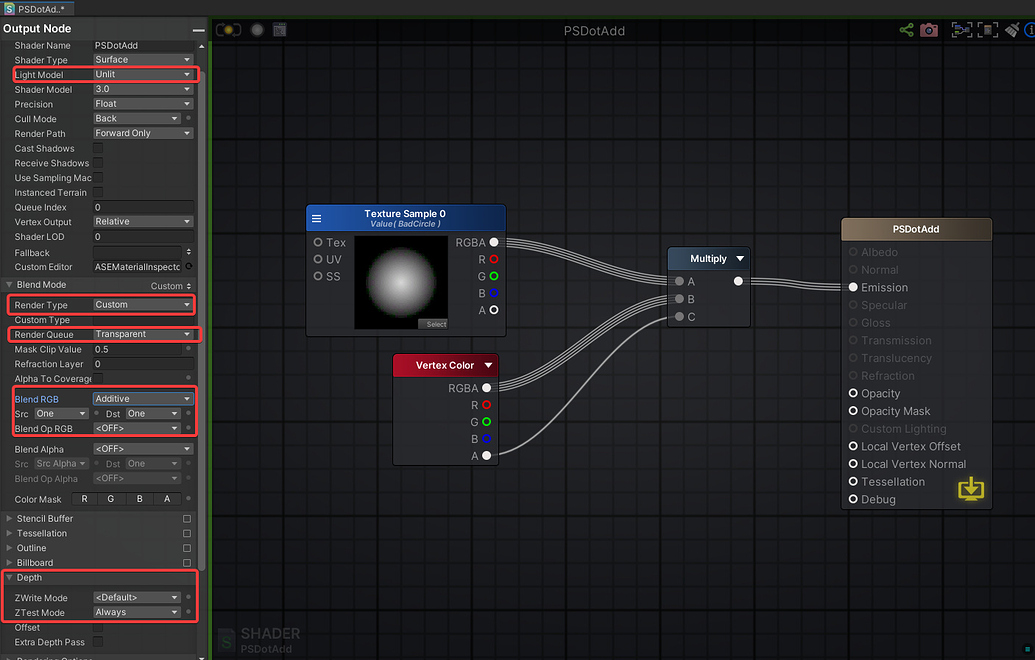Clean unconnected nodes using the broom icon
The width and height of the screenshot is (1035, 660).
tap(1012, 30)
